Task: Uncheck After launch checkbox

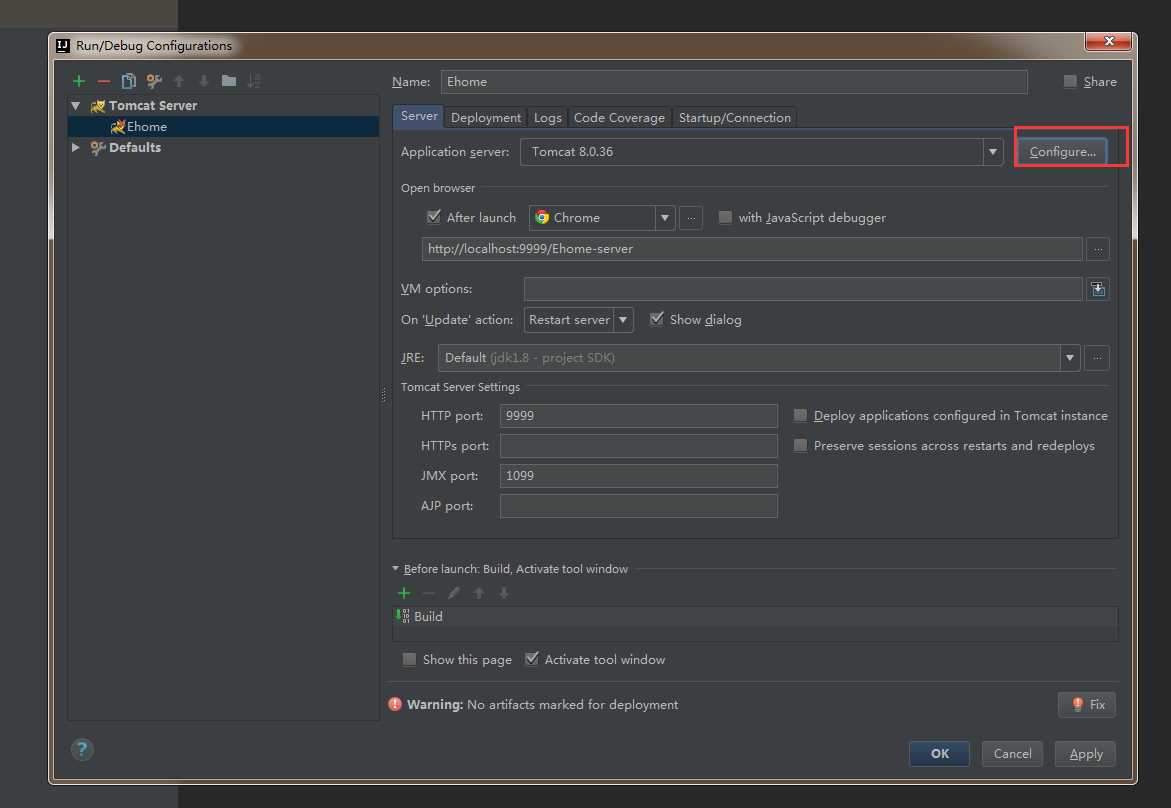Action: pos(433,217)
